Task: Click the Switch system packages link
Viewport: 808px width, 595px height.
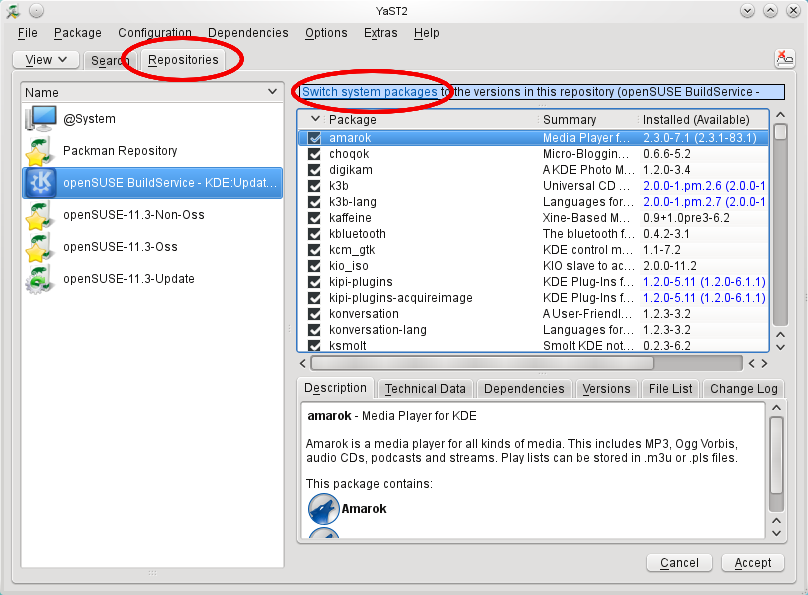Action: (x=370, y=92)
